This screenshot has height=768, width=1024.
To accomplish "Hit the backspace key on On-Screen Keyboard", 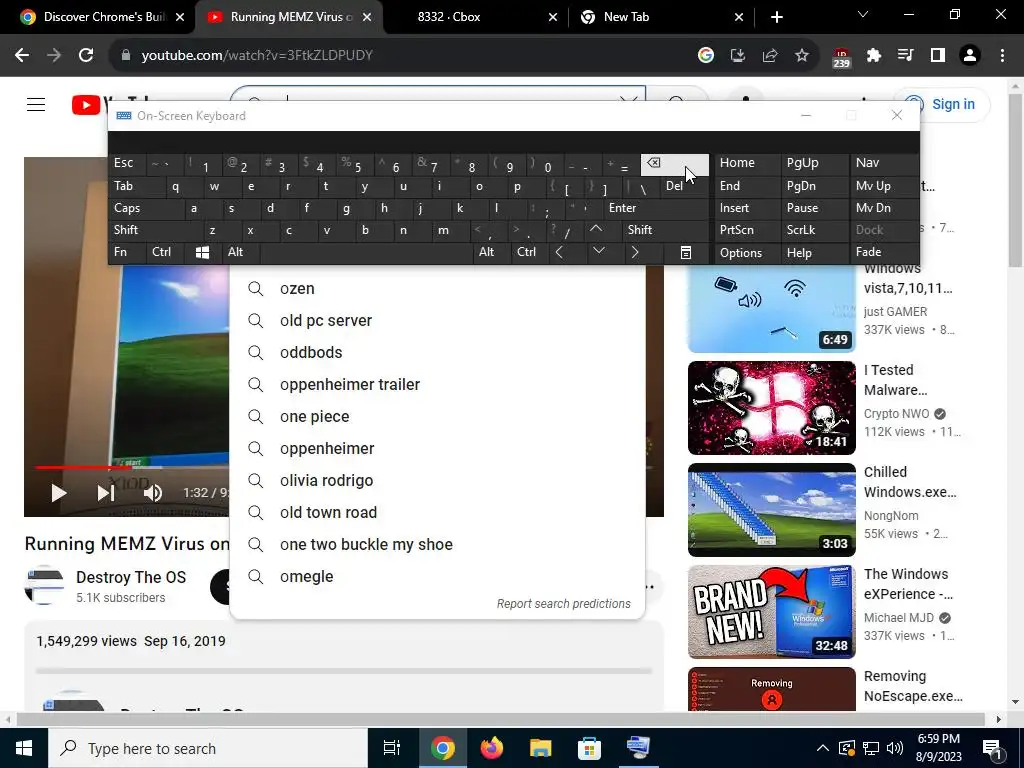I will click(x=675, y=165).
